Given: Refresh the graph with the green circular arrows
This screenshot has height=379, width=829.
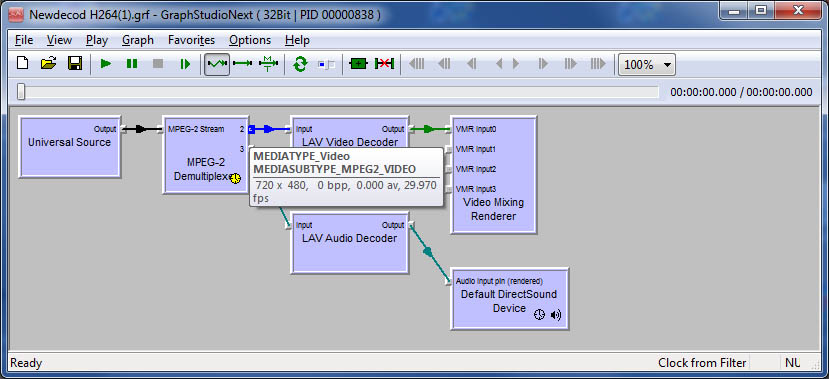Looking at the screenshot, I should click(300, 64).
